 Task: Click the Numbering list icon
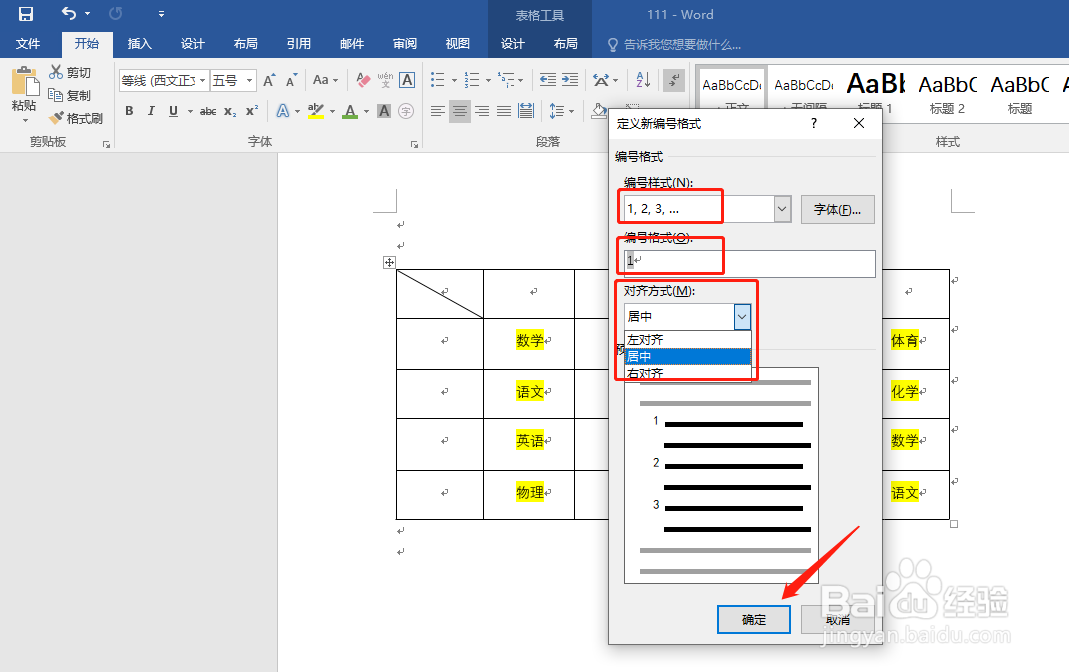coord(472,80)
